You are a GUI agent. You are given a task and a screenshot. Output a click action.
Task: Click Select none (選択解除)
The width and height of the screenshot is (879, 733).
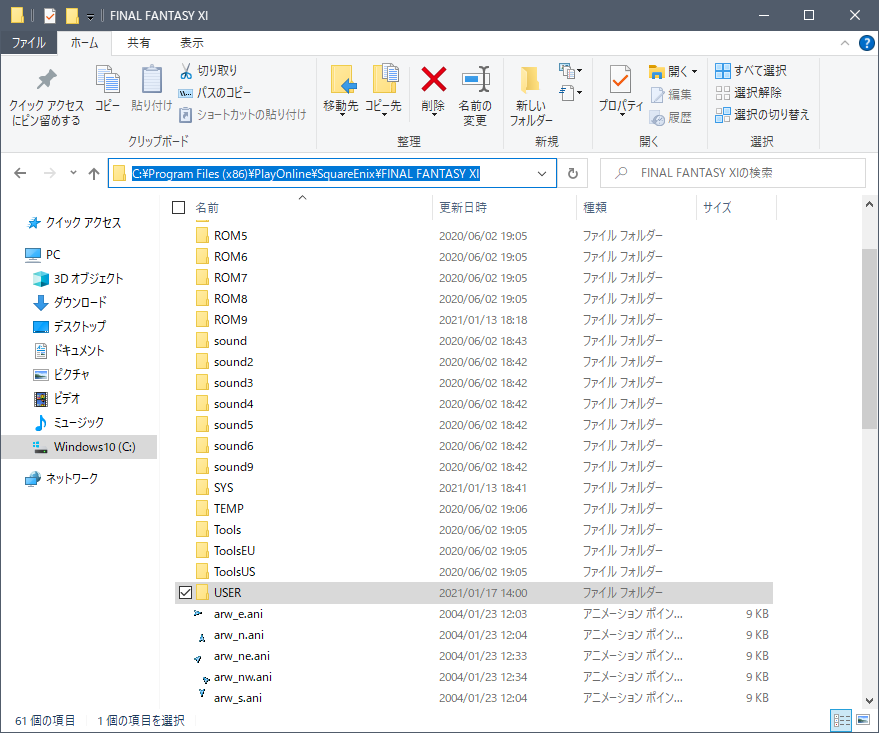tap(748, 92)
